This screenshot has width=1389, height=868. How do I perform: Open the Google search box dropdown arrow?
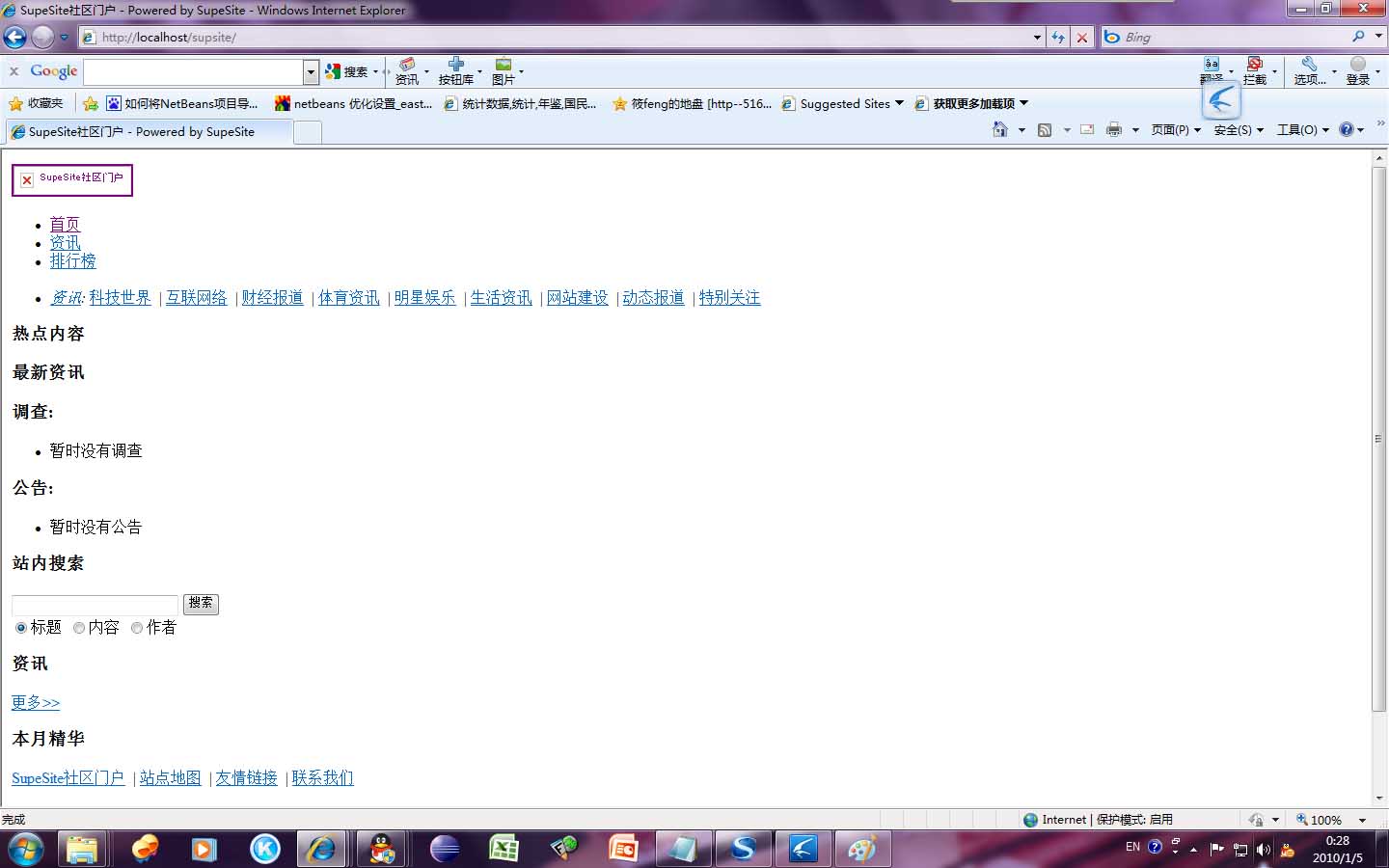311,72
